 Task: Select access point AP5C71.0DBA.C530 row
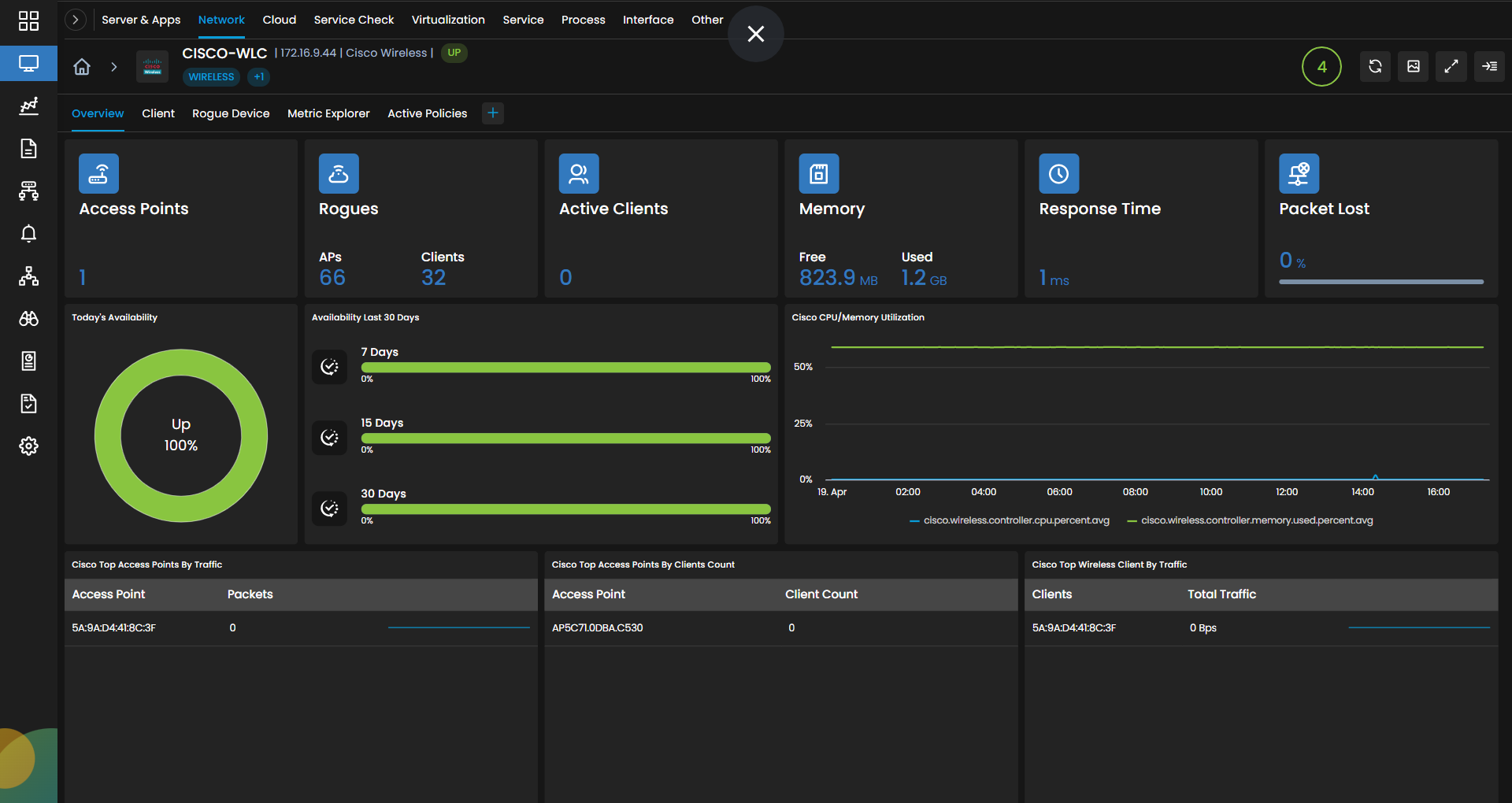click(780, 628)
